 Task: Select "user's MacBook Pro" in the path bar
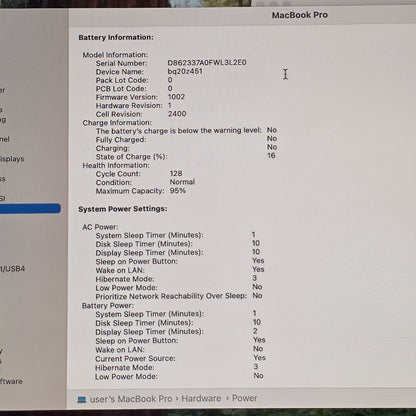(131, 399)
